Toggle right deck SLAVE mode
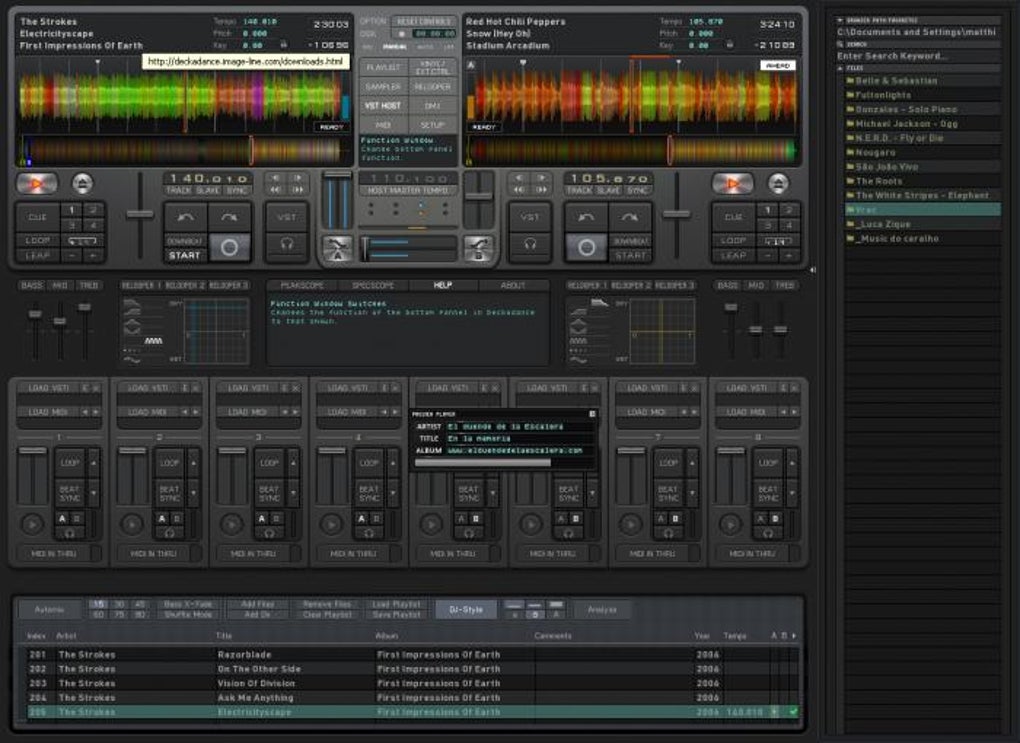Screen dimensions: 1020x743 (608, 190)
